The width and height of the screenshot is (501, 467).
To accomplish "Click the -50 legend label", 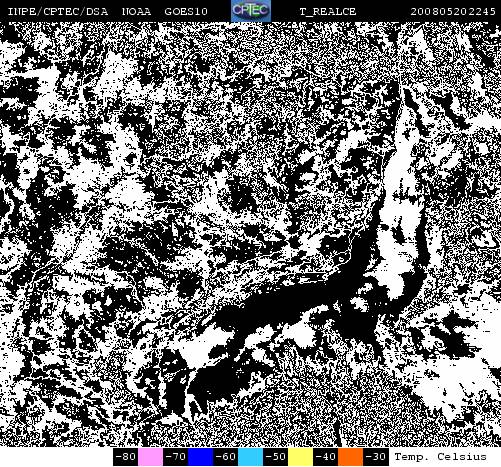I will pos(275,457).
